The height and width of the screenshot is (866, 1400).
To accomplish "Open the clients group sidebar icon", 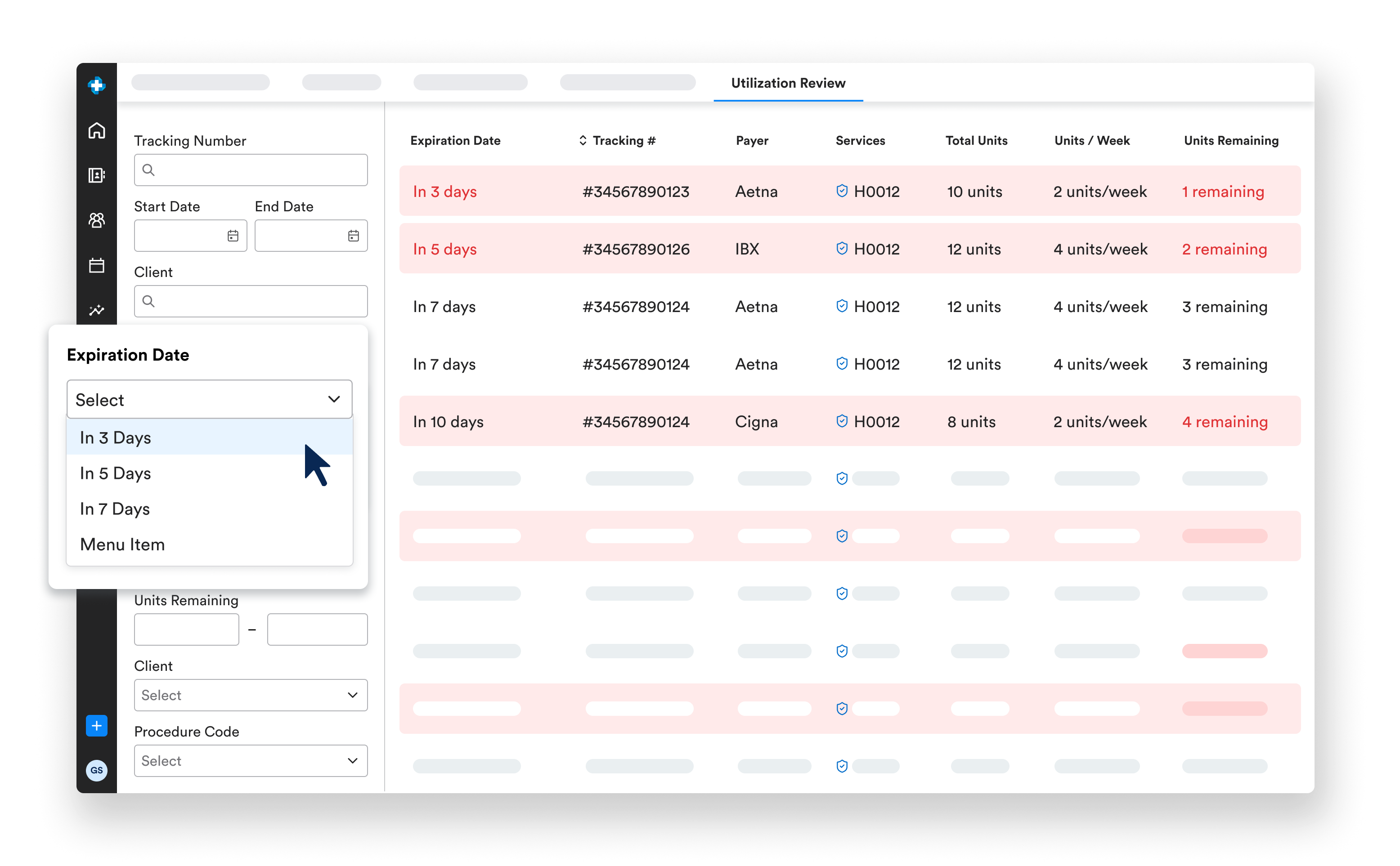I will (x=96, y=220).
